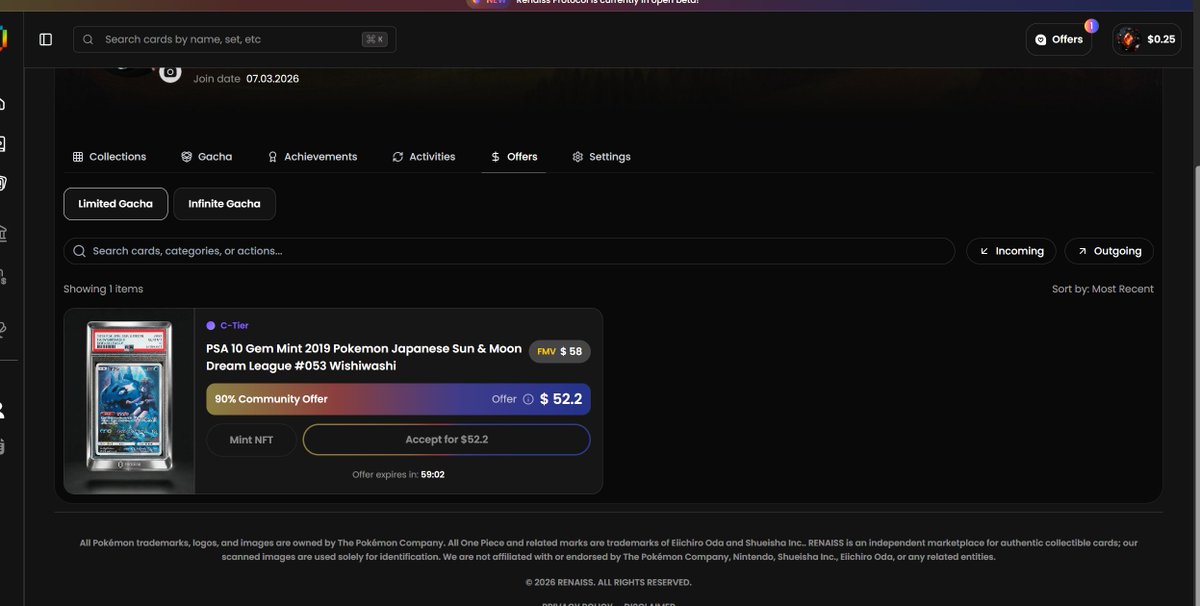Open the Wishiwashi PSA card thumbnail

pyautogui.click(x=129, y=400)
